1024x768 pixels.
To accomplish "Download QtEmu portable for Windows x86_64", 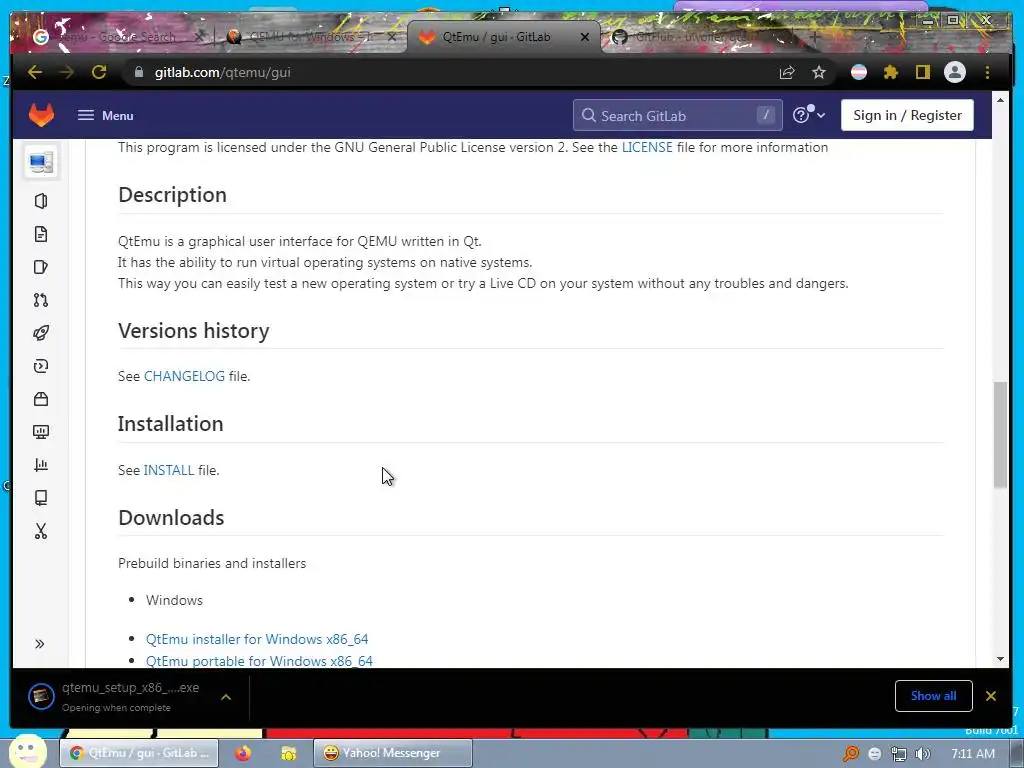I will pyautogui.click(x=259, y=661).
